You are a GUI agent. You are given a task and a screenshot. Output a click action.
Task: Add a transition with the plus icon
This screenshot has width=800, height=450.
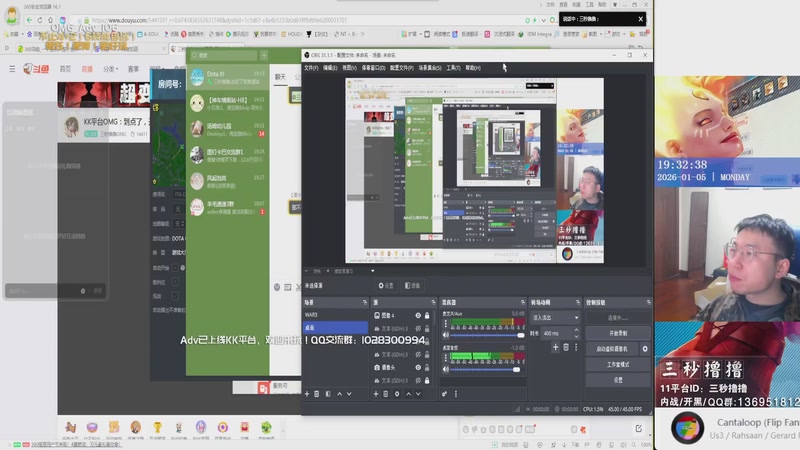(x=556, y=347)
